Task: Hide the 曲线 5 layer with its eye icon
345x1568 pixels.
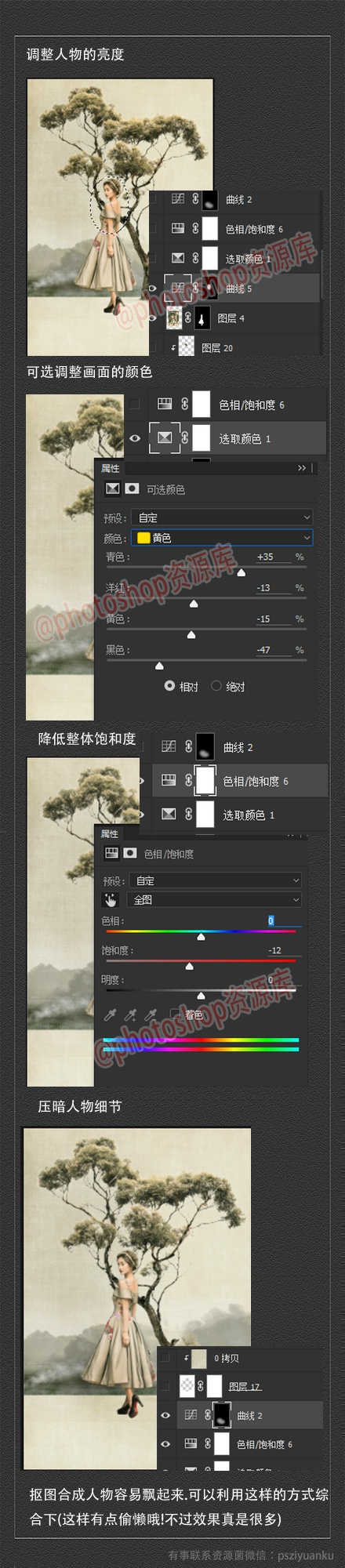Action: click(x=153, y=289)
